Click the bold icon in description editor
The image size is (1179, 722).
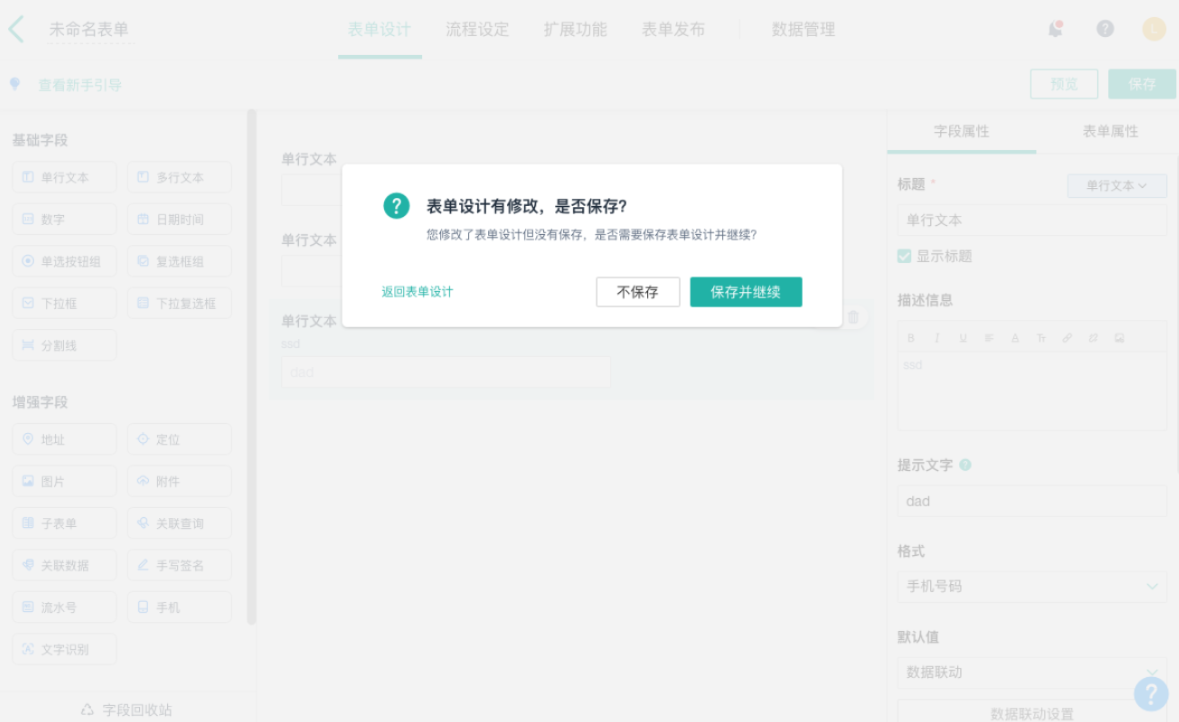911,338
